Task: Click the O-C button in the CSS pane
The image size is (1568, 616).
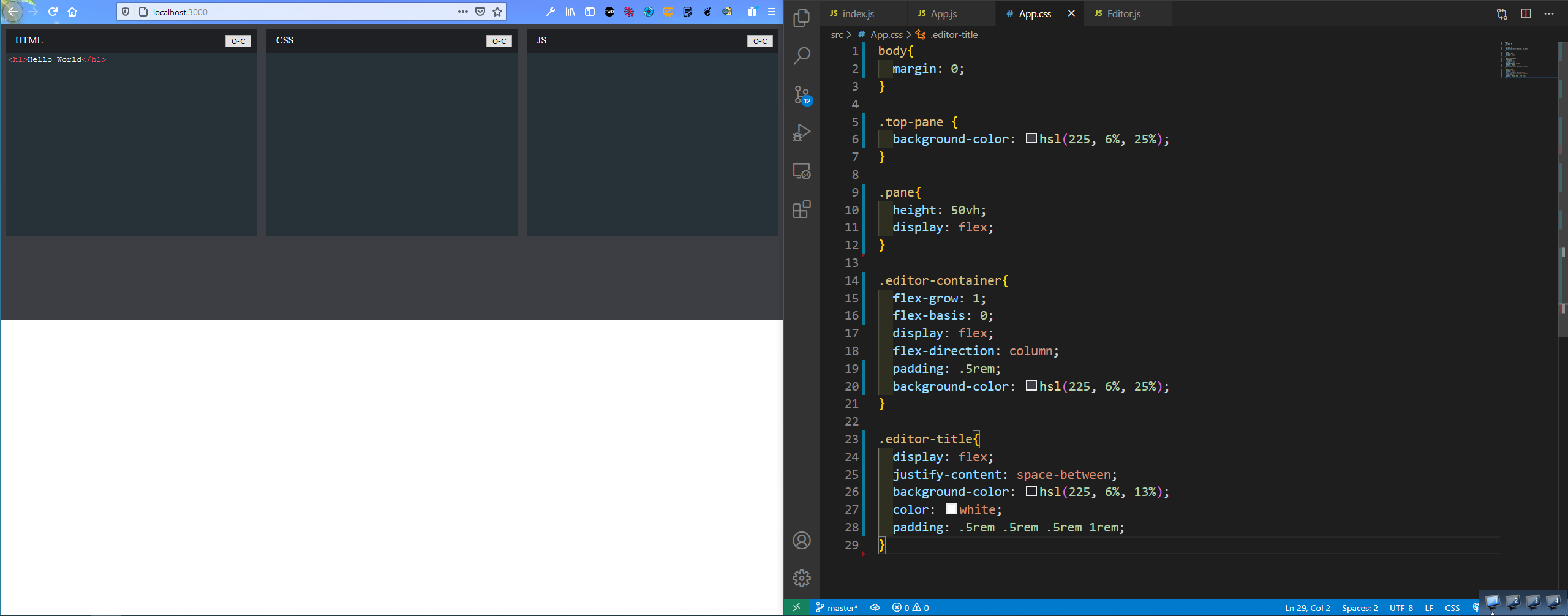Action: (499, 41)
